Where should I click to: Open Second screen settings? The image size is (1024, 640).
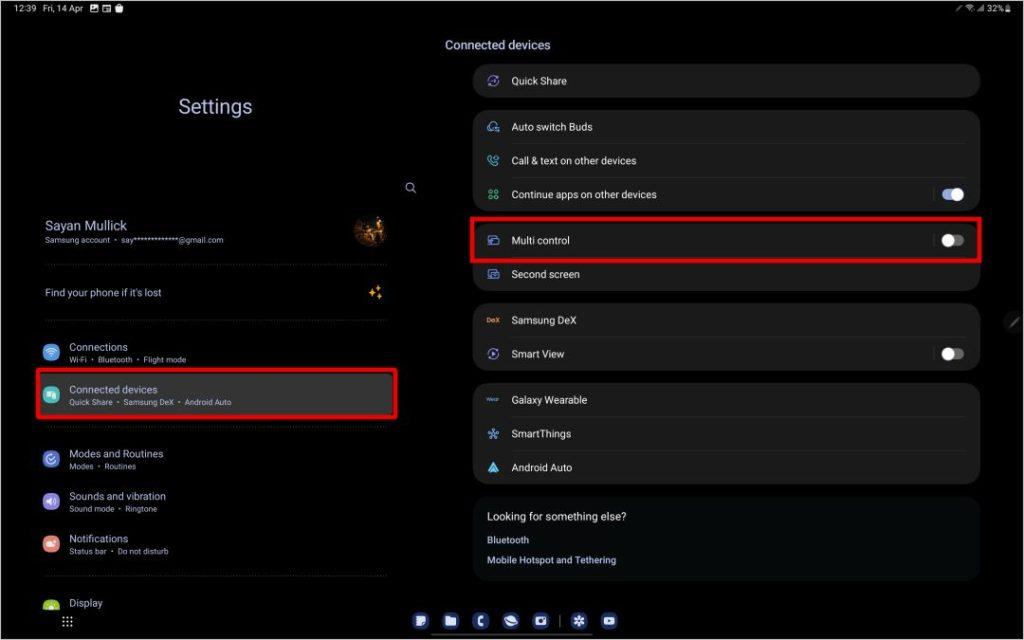pyautogui.click(x=726, y=274)
